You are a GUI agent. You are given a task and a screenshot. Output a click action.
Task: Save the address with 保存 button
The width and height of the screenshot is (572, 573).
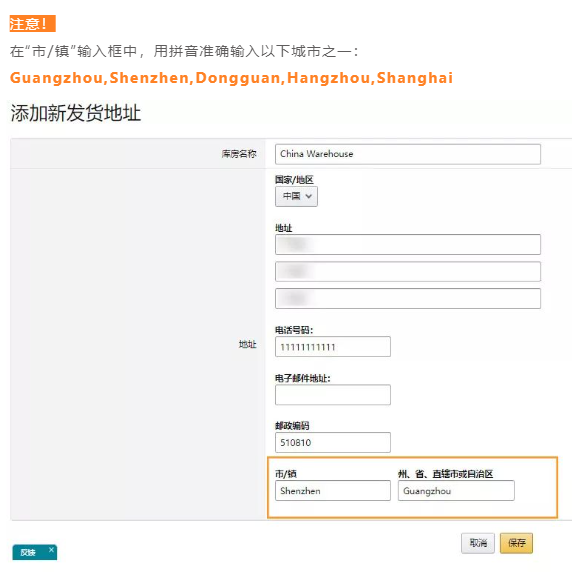tap(516, 543)
